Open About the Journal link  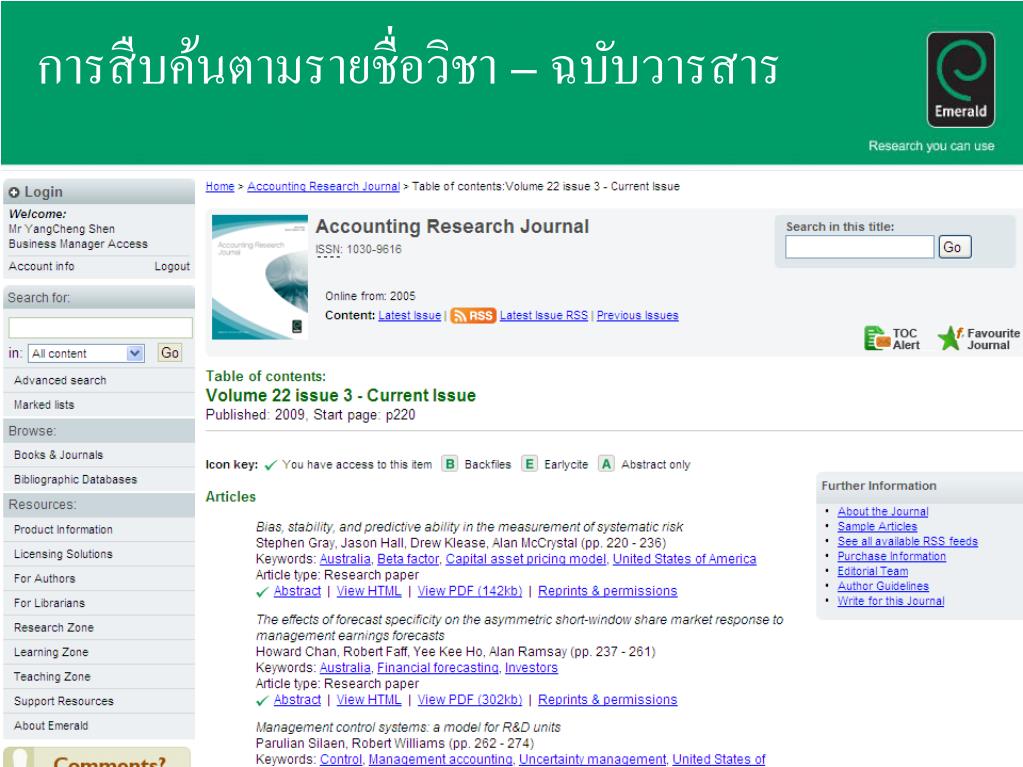tap(883, 512)
